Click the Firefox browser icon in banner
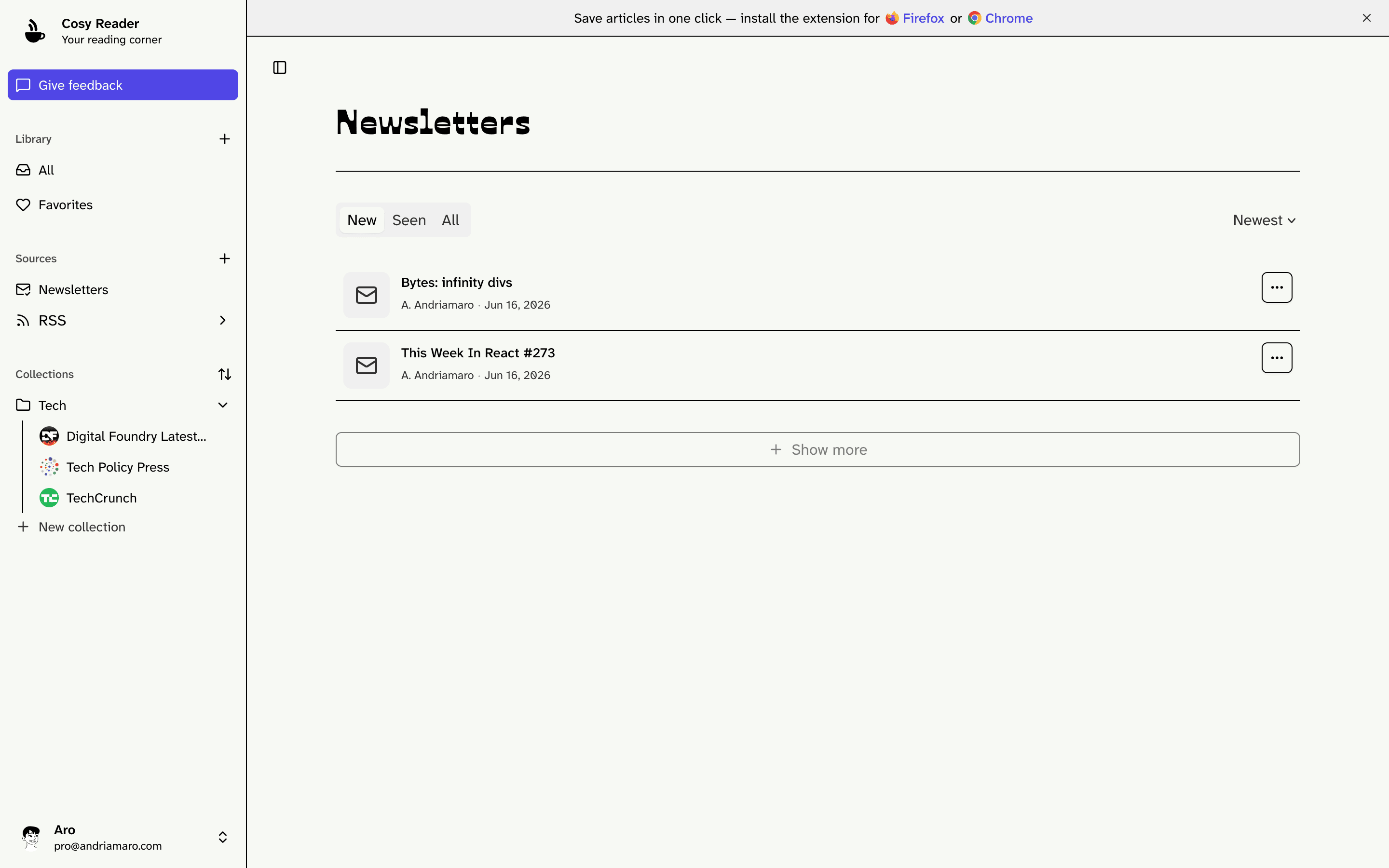The image size is (1389, 868). pyautogui.click(x=891, y=18)
